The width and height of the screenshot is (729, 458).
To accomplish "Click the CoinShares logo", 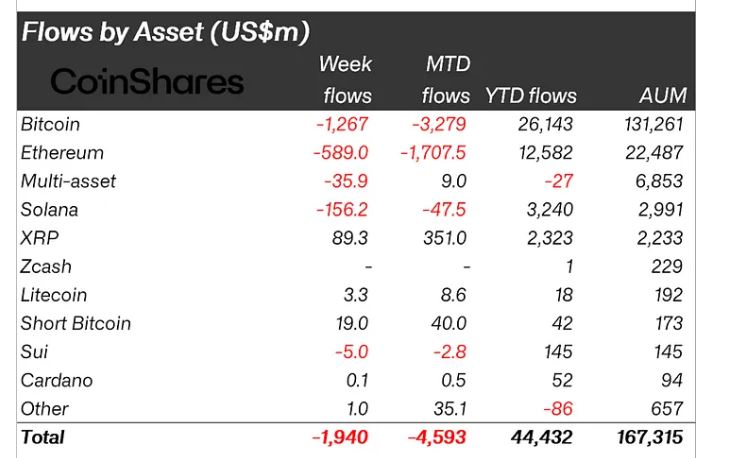I will (147, 82).
